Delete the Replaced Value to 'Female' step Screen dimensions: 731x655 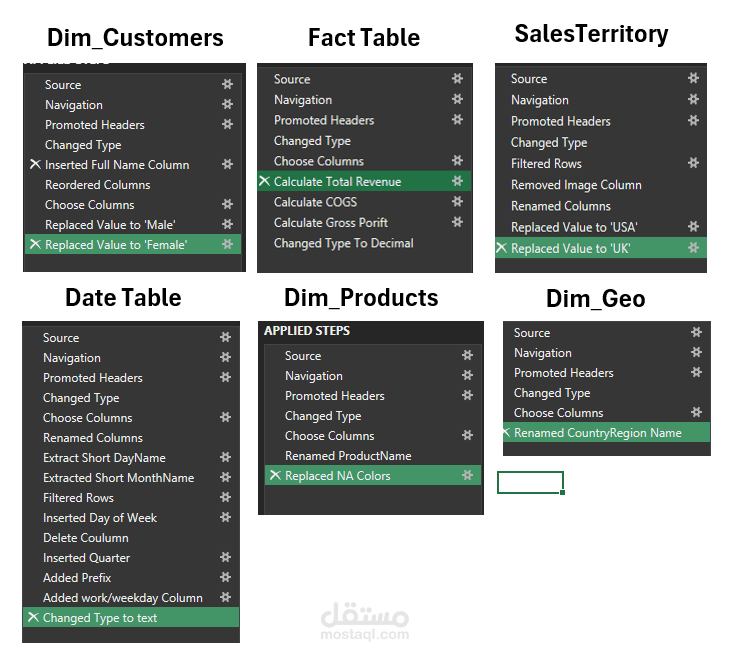coord(35,244)
